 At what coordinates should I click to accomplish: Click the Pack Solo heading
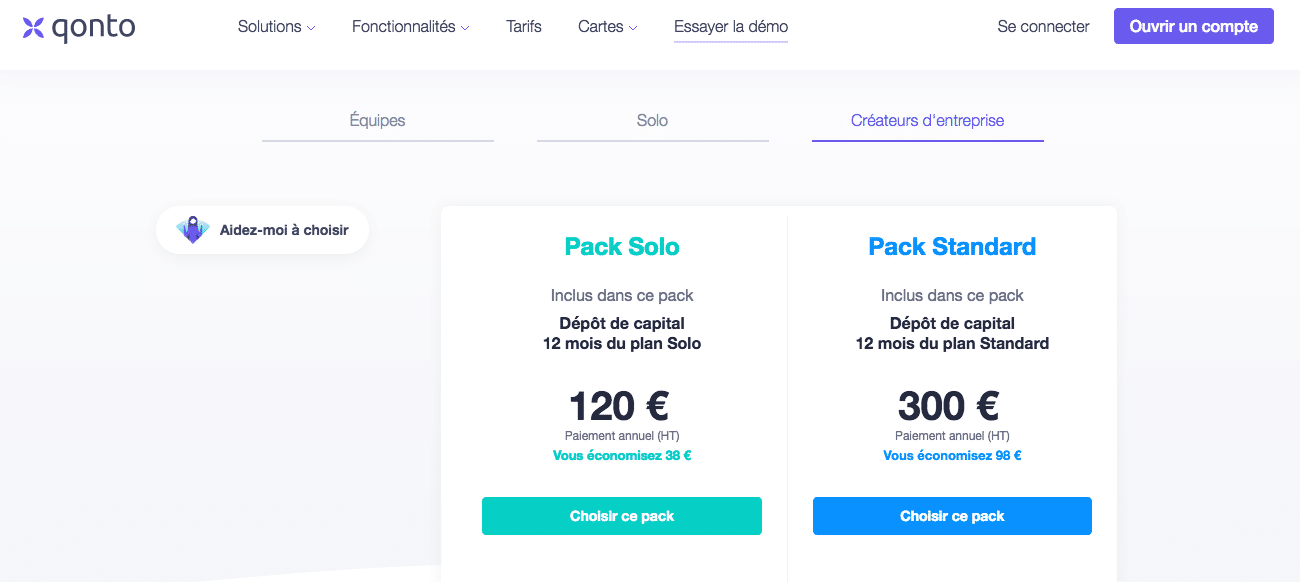click(622, 247)
